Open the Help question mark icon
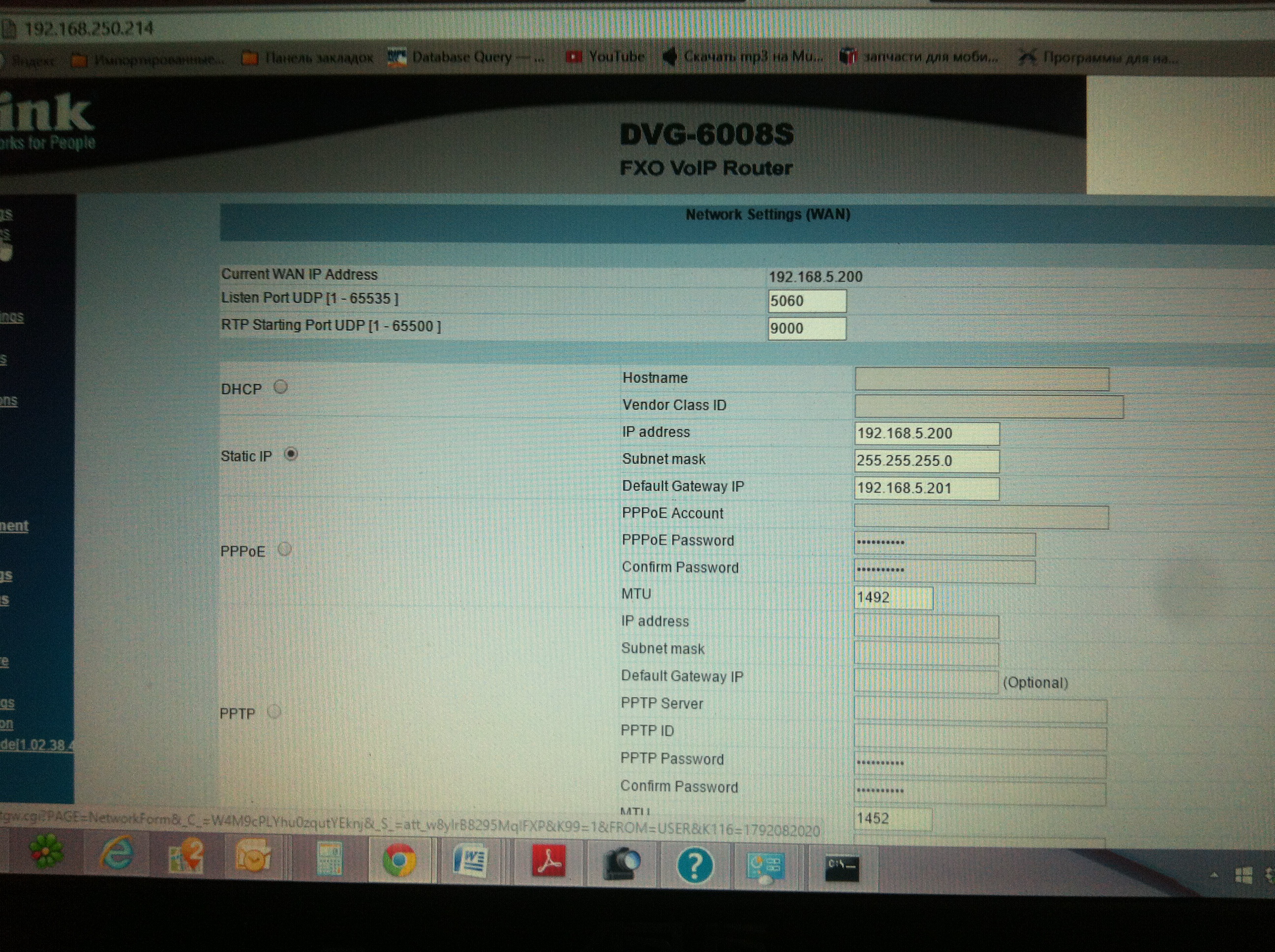This screenshot has width=1275, height=952. [x=695, y=865]
